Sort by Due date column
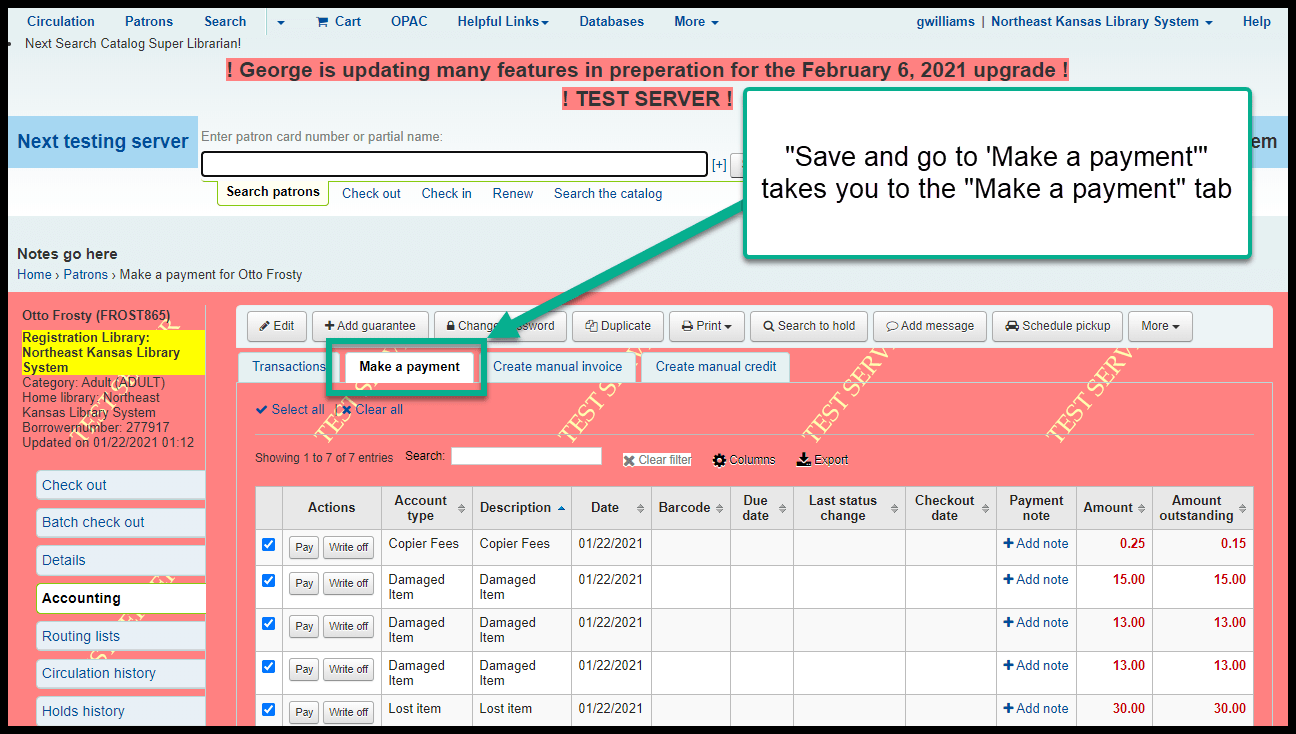 click(762, 508)
